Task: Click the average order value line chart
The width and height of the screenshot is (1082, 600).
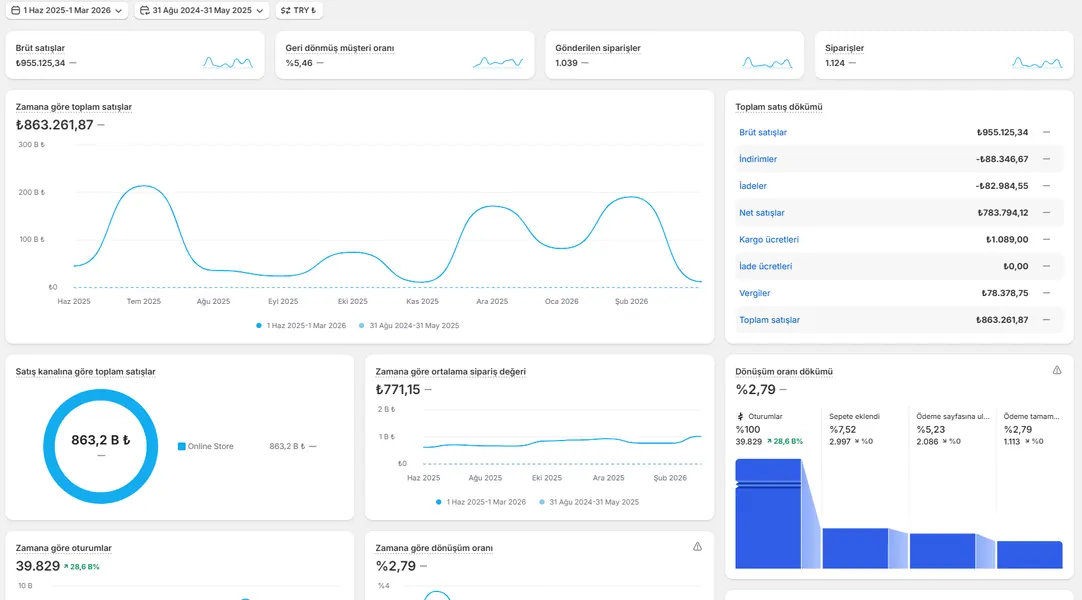Action: coord(562,441)
